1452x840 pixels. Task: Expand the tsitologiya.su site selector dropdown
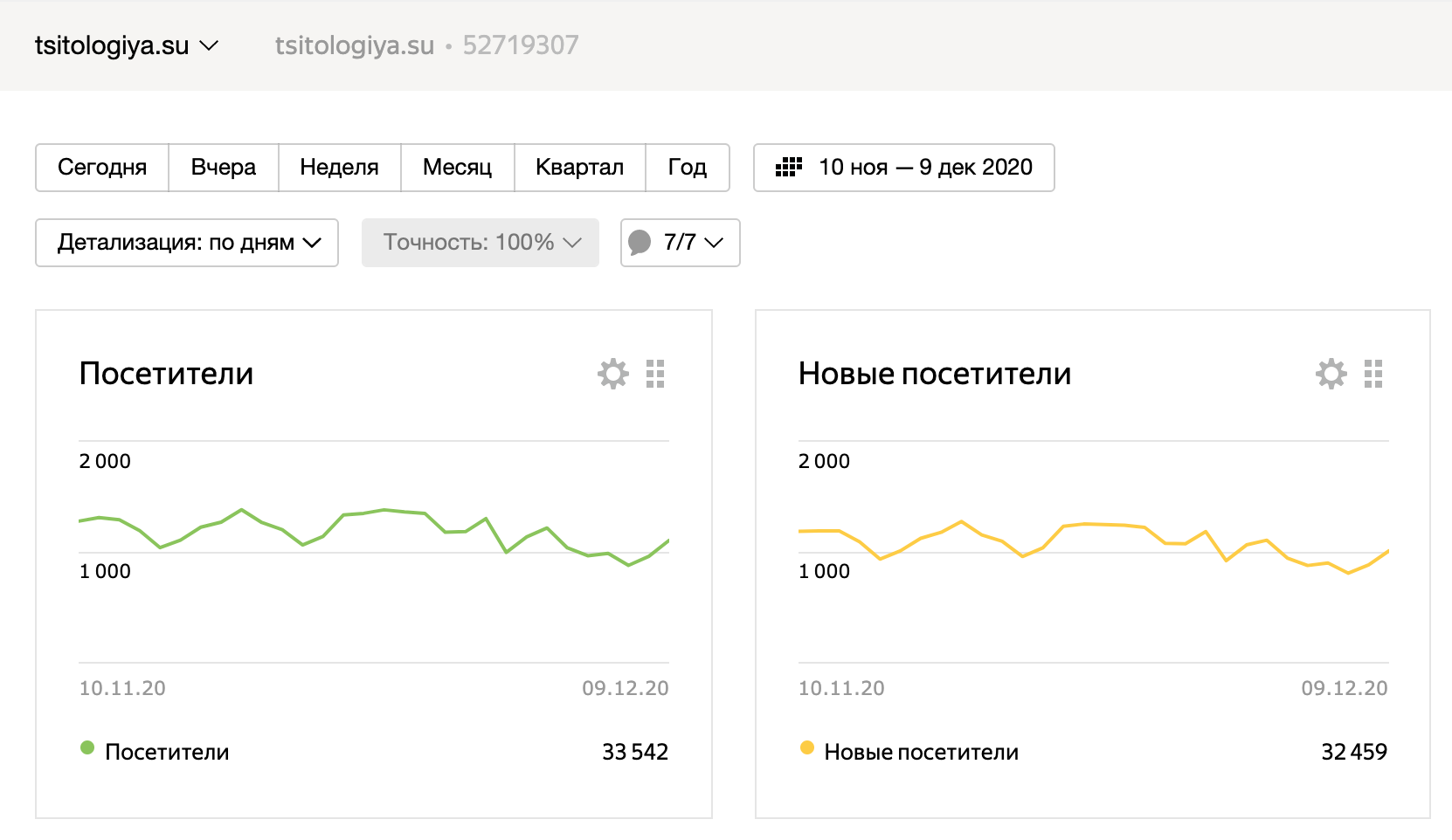tap(127, 45)
